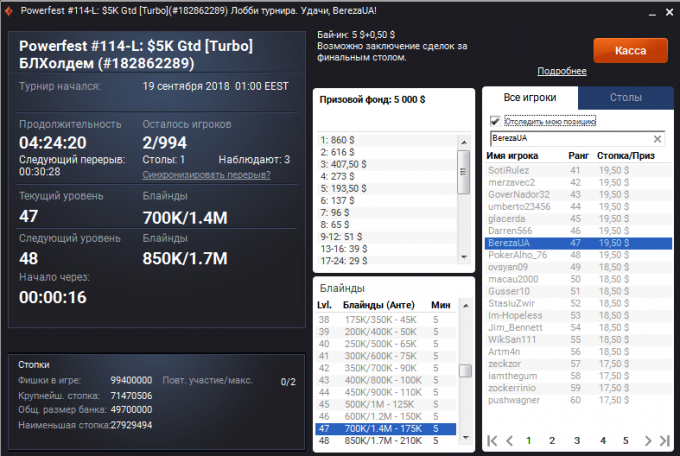Click prize row '2: 616 $'
This screenshot has height=456, width=680.
pos(387,152)
